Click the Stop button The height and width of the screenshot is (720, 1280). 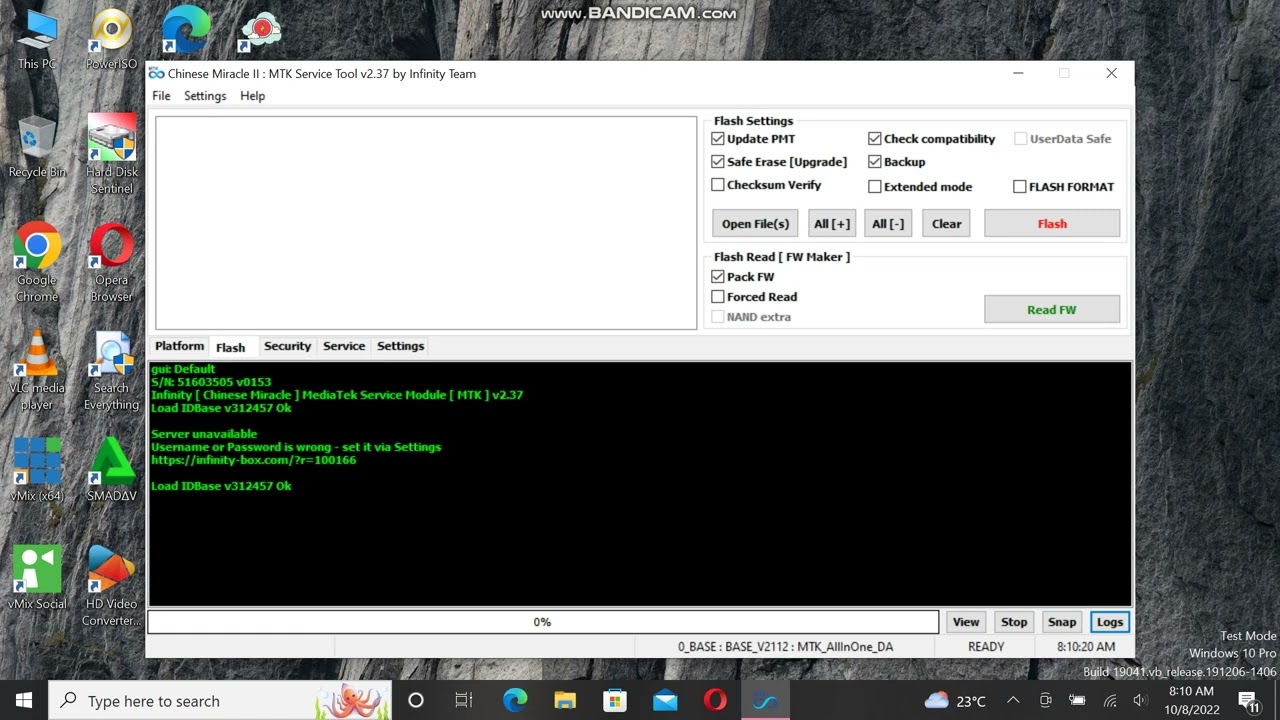(x=1014, y=622)
